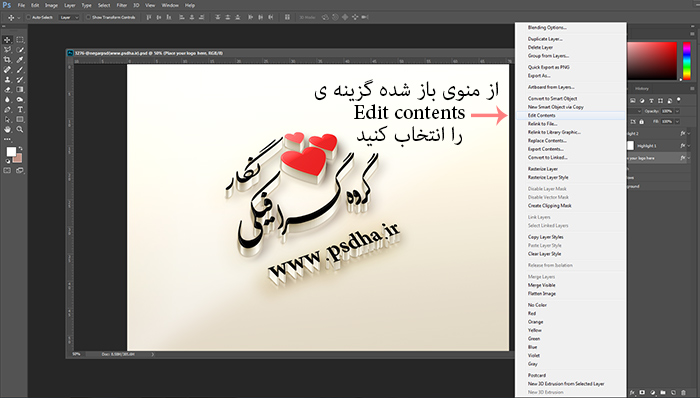
Task: Click the New adjustment layer icon
Action: (653, 393)
